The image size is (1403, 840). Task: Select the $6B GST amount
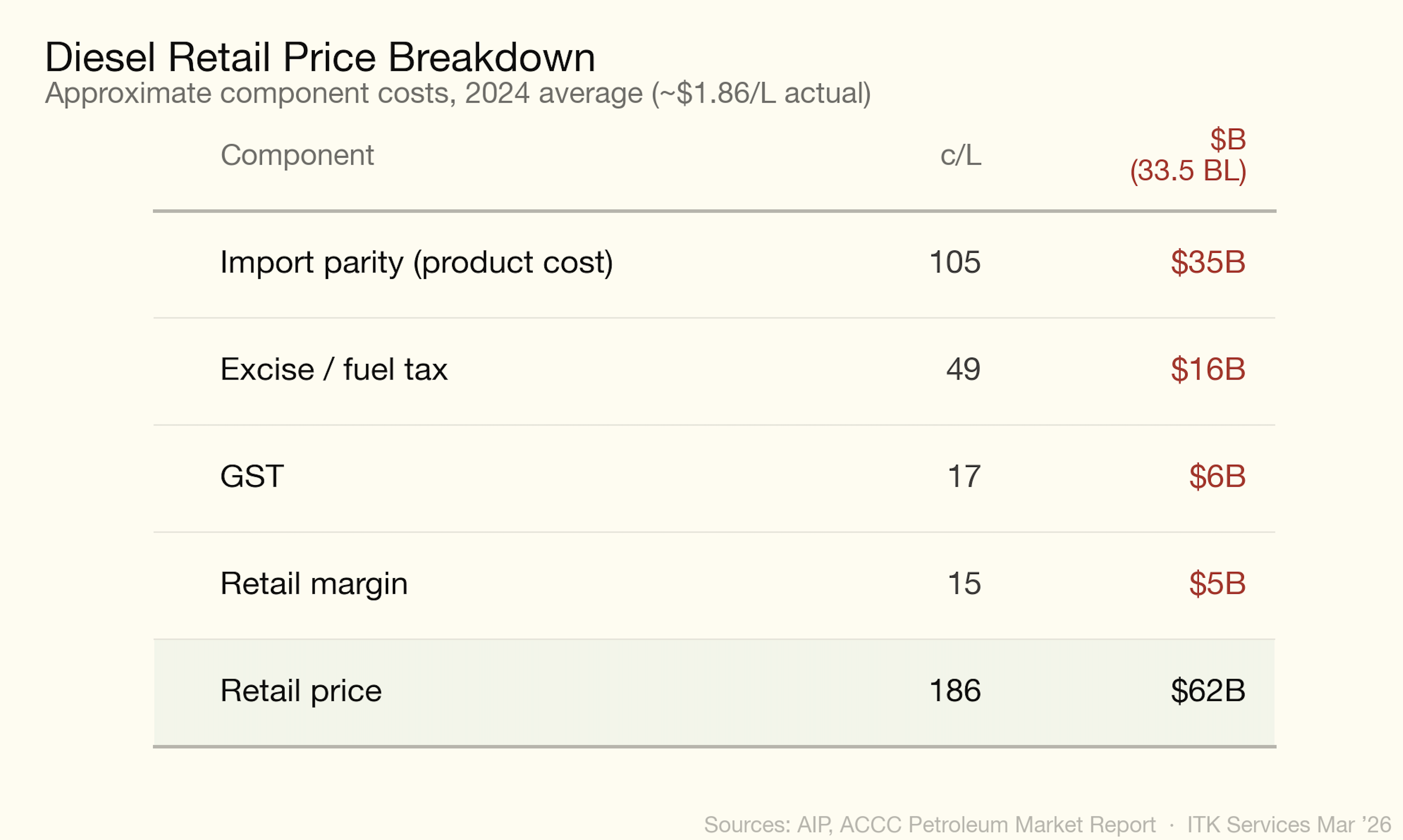click(1217, 476)
